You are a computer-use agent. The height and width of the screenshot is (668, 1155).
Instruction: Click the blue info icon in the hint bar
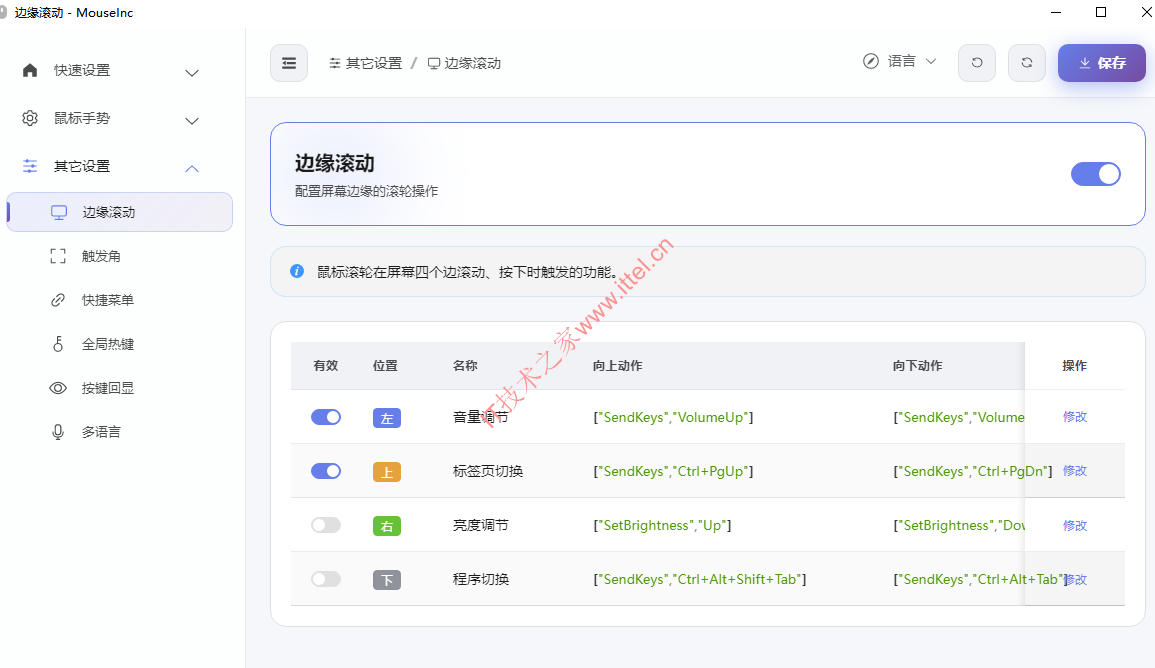point(297,271)
